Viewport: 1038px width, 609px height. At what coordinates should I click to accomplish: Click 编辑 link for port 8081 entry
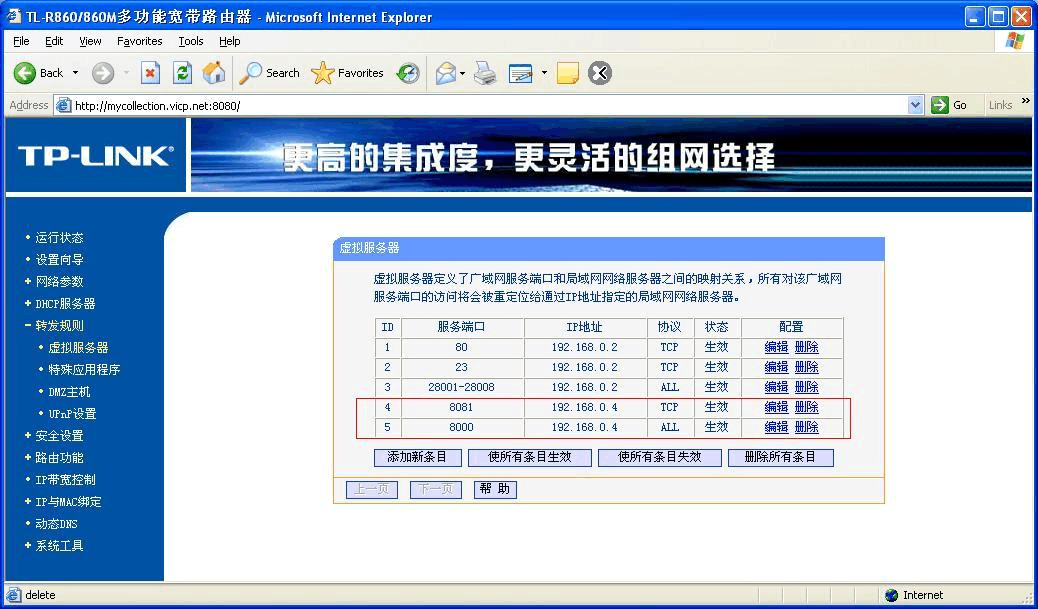tap(776, 407)
